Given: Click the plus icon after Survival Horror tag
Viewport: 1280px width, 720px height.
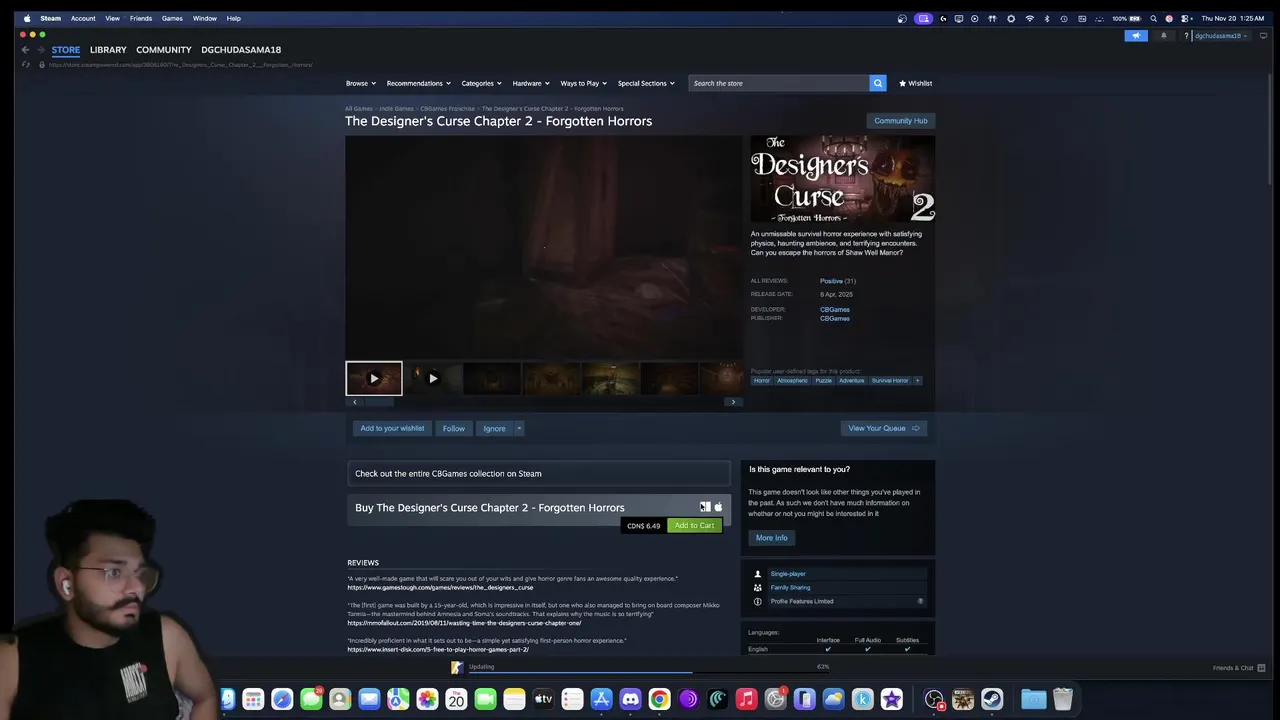Looking at the screenshot, I should pos(917,380).
